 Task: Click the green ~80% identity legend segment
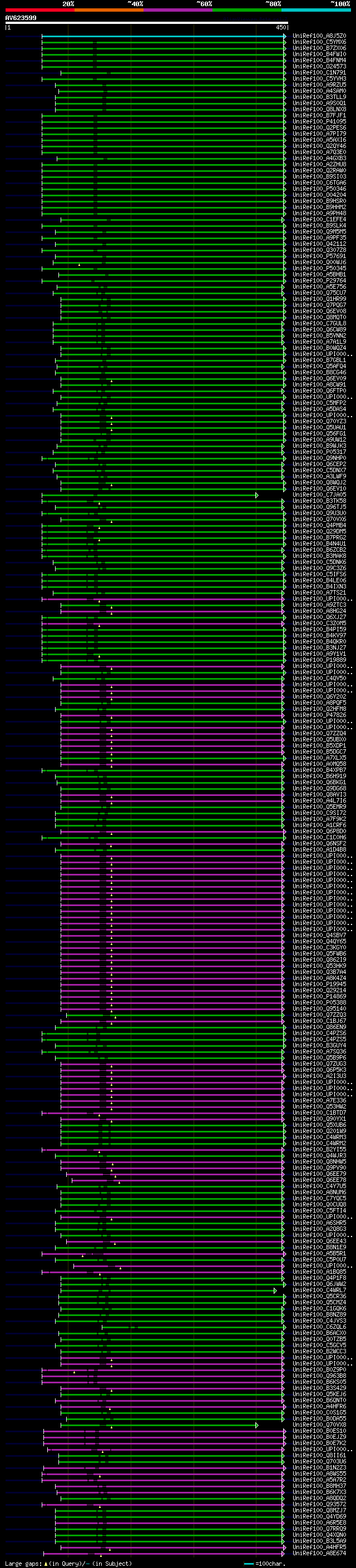coord(247,10)
